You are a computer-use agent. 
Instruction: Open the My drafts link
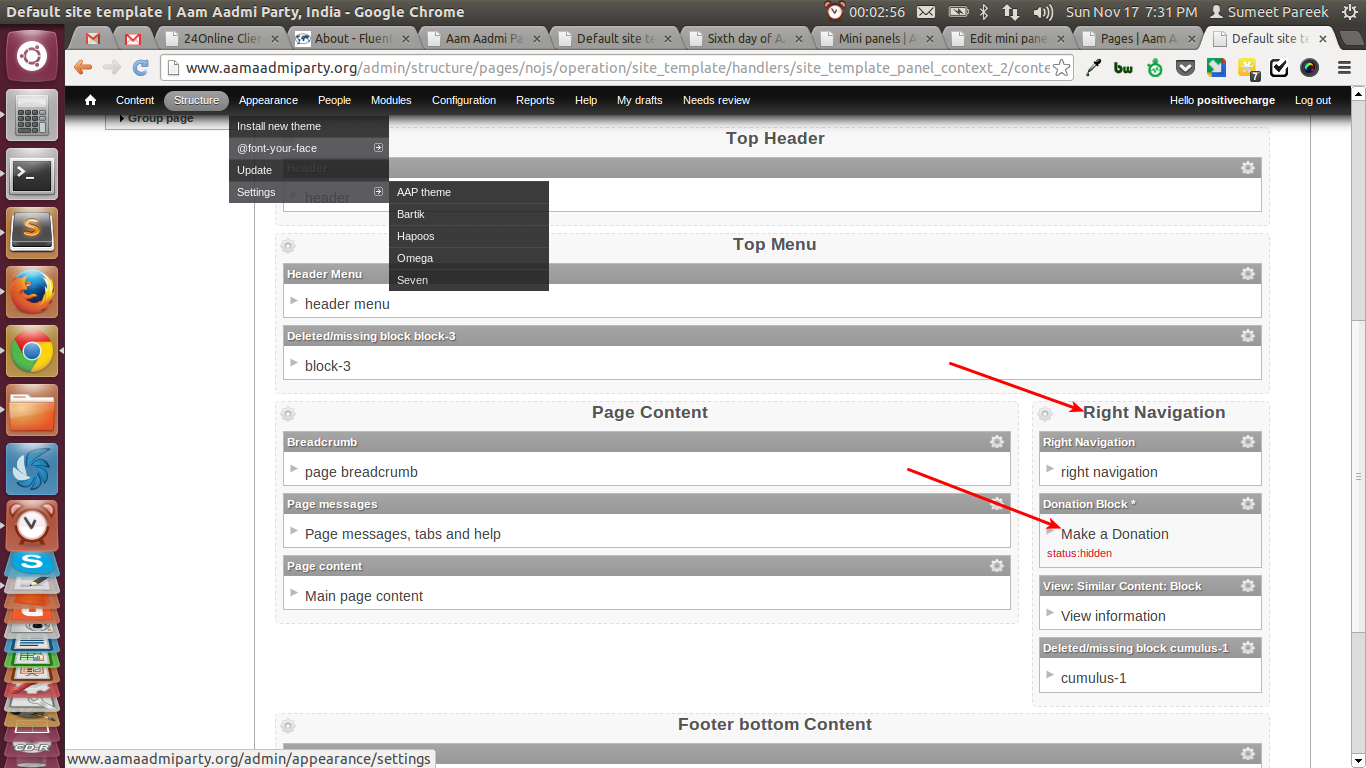pos(639,100)
